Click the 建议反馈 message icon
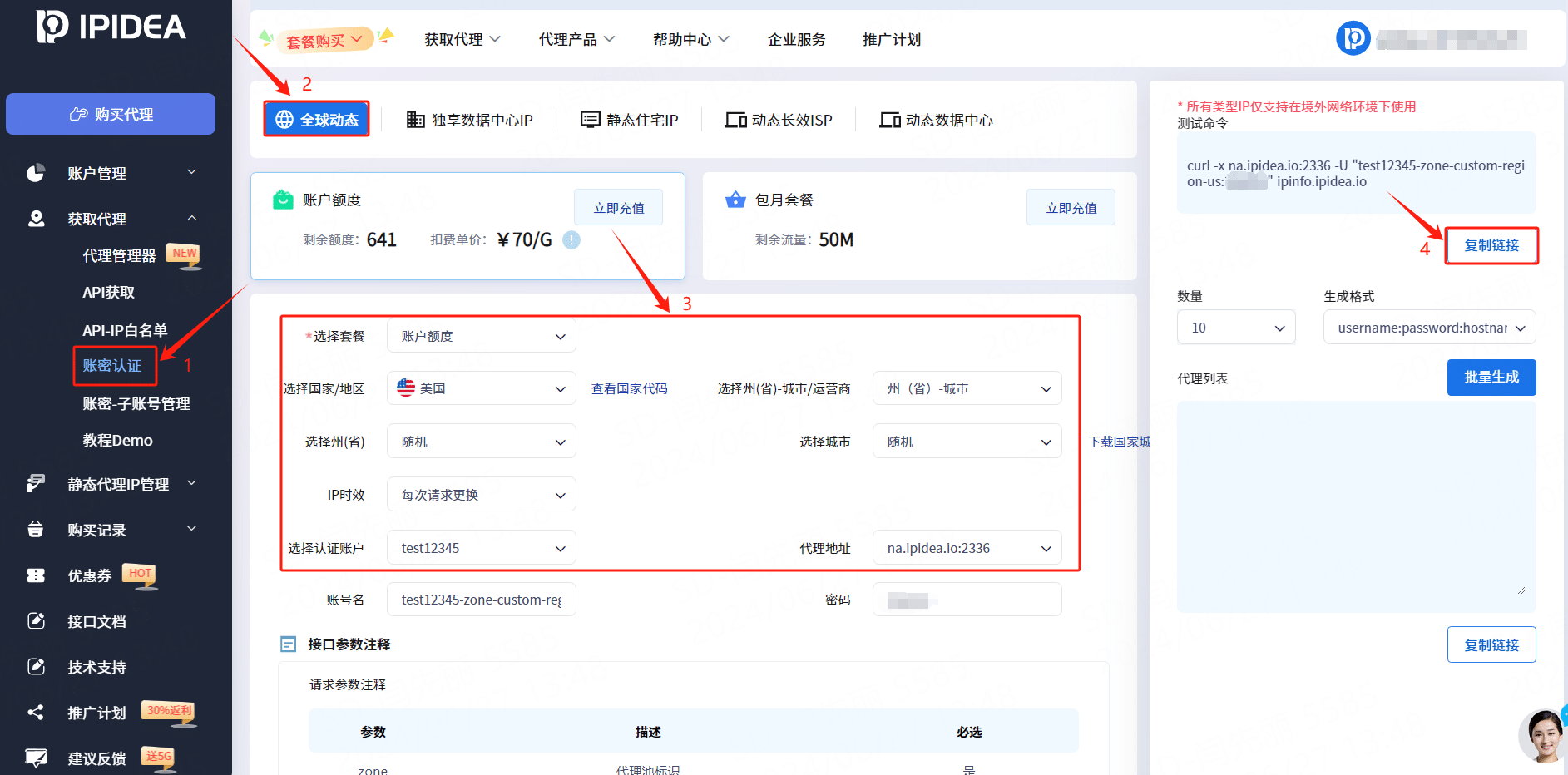1568x775 pixels. coord(36,758)
